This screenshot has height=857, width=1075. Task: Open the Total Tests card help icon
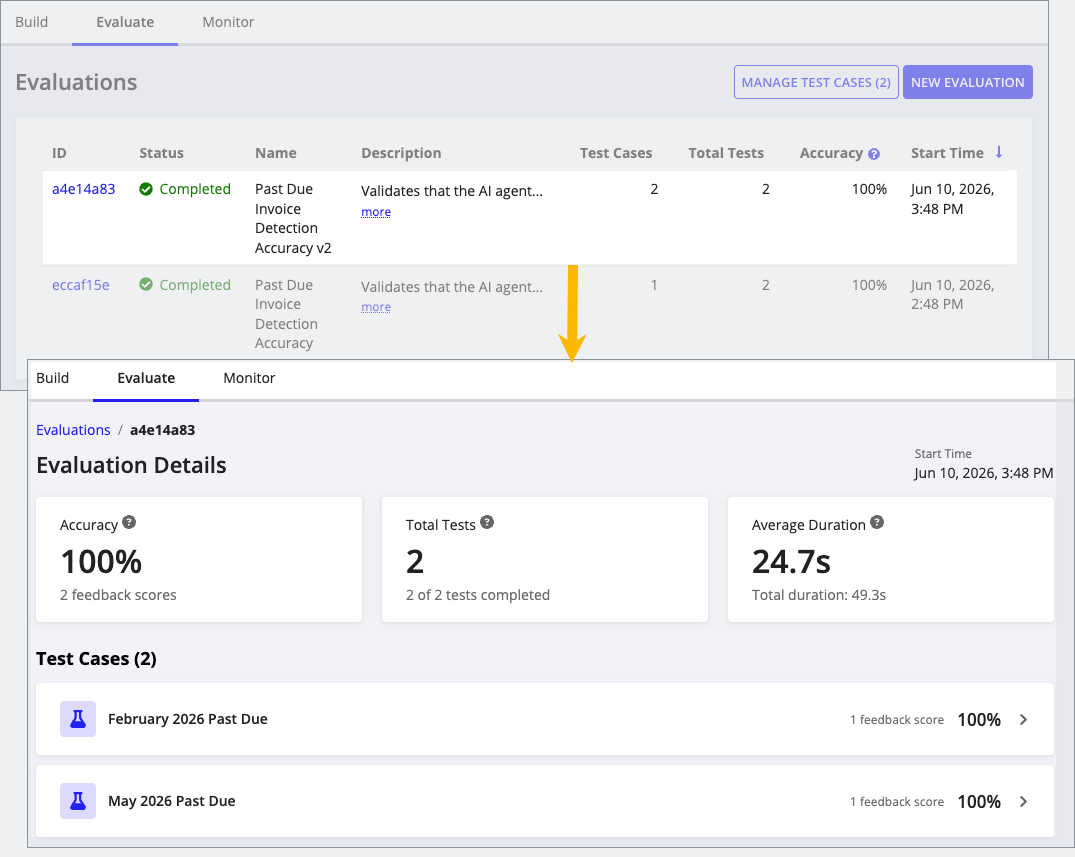click(487, 522)
